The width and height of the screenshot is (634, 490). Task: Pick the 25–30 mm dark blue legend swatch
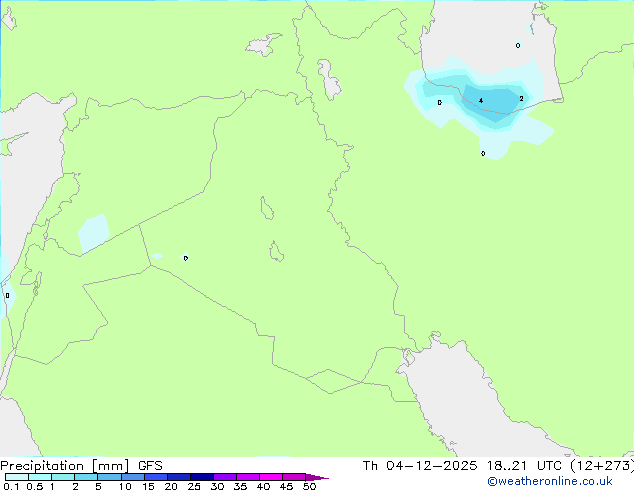(x=202, y=477)
